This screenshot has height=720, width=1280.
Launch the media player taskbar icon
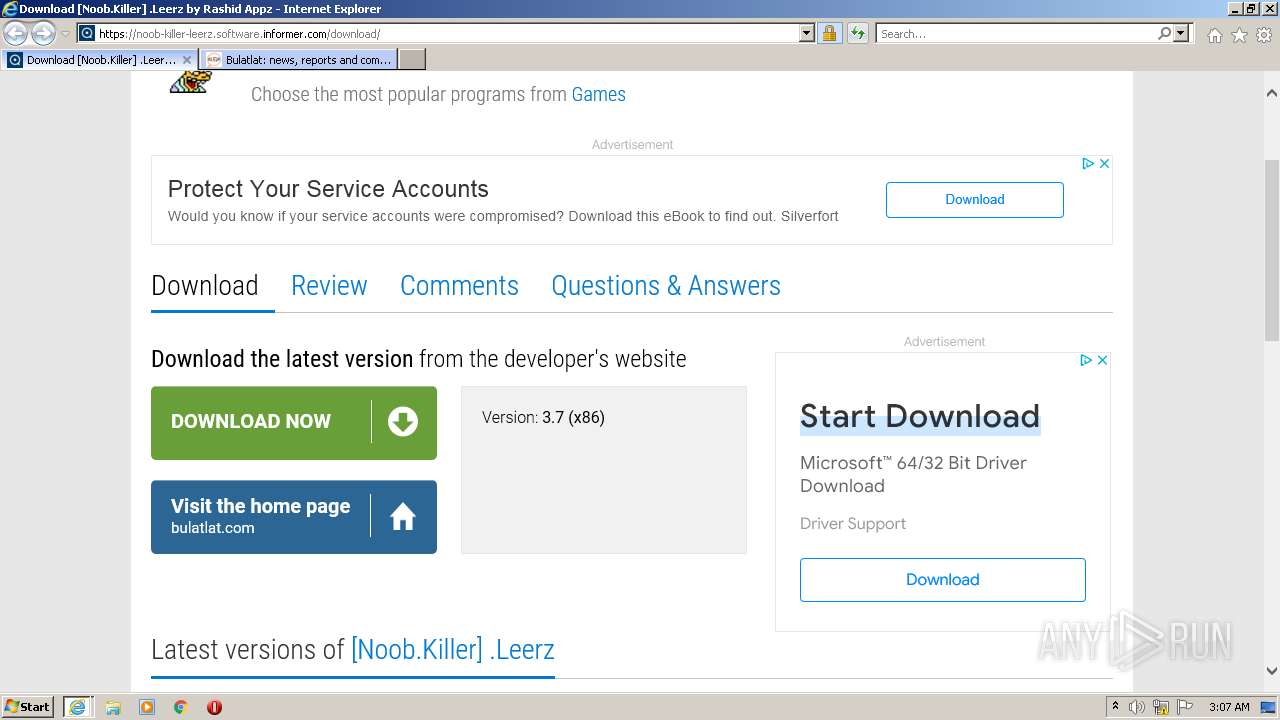pos(147,707)
